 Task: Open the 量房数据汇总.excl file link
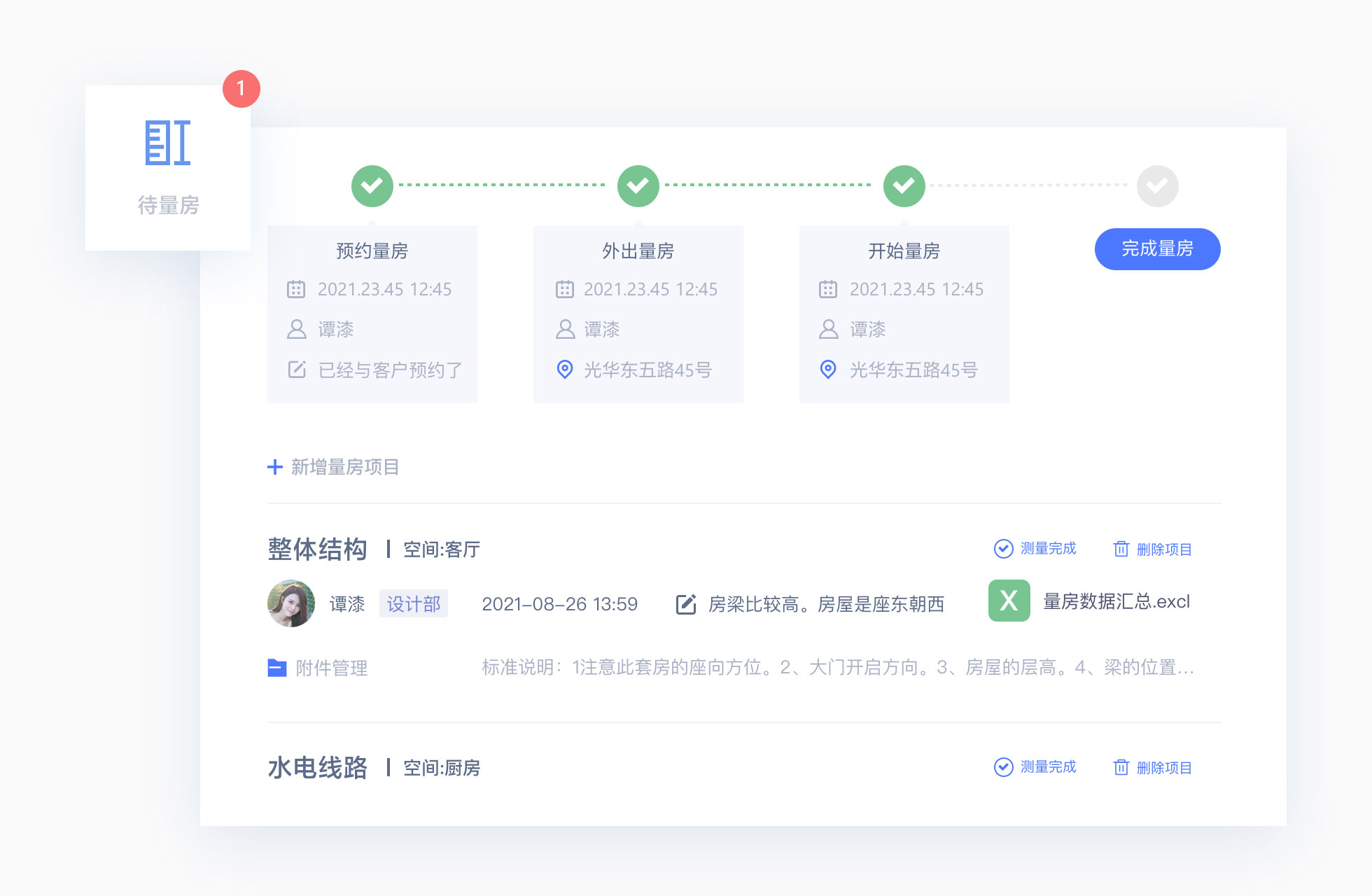pos(1116,601)
